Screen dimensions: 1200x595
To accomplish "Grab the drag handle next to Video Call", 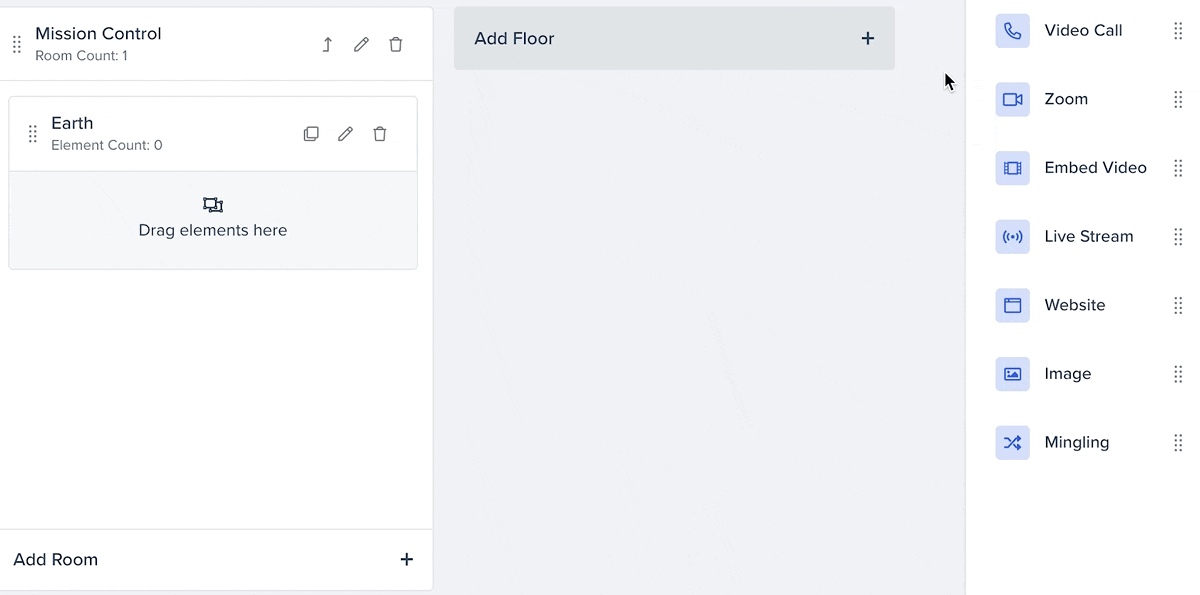I will coord(1178,30).
